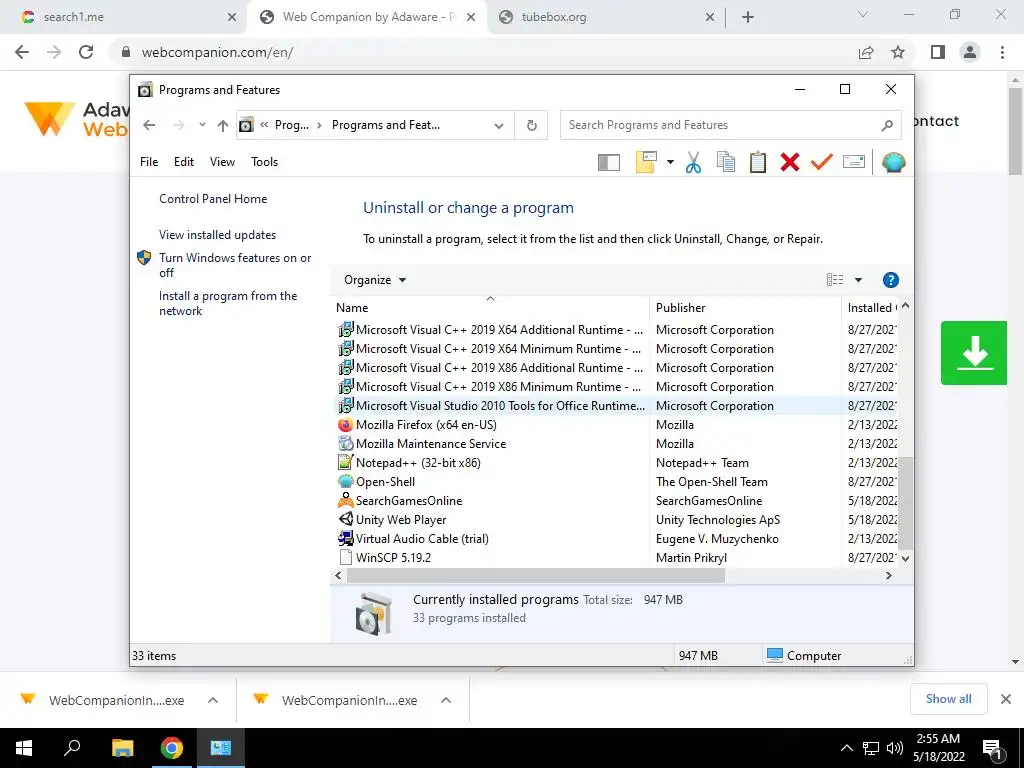Viewport: 1024px width, 768px height.
Task: Click Install a program from the network
Action: pos(228,303)
